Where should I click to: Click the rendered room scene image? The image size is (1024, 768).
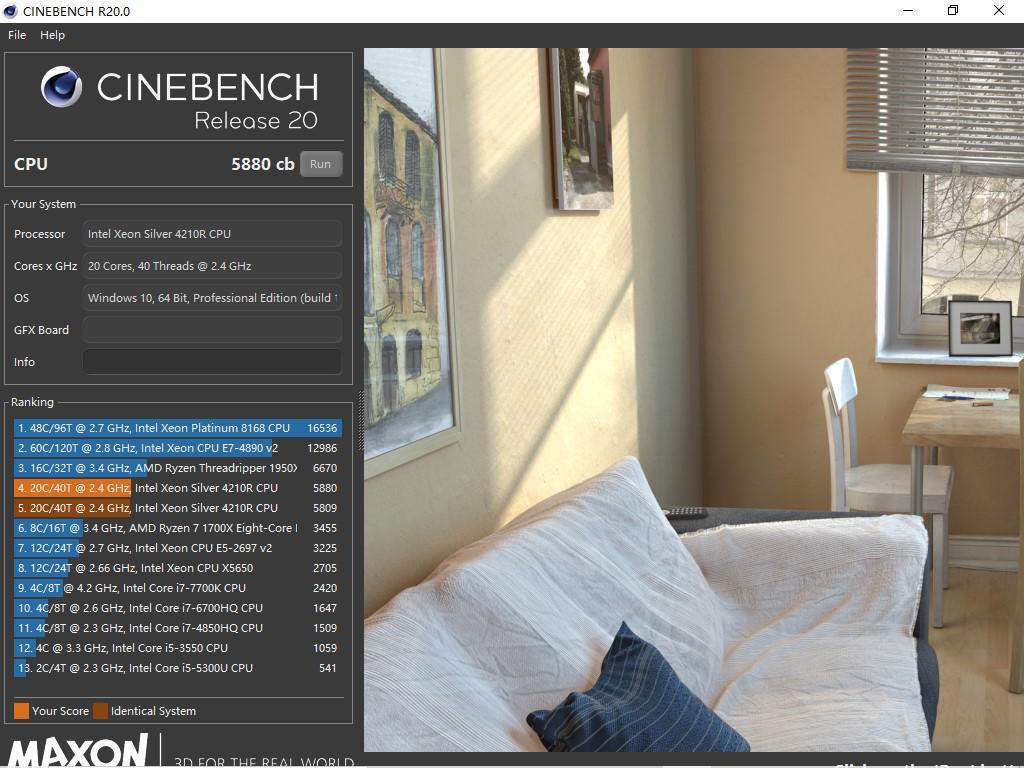(x=694, y=400)
